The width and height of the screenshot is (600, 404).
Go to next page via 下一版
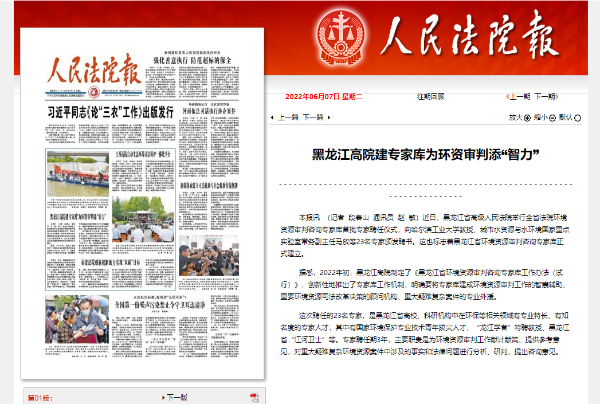(170, 397)
